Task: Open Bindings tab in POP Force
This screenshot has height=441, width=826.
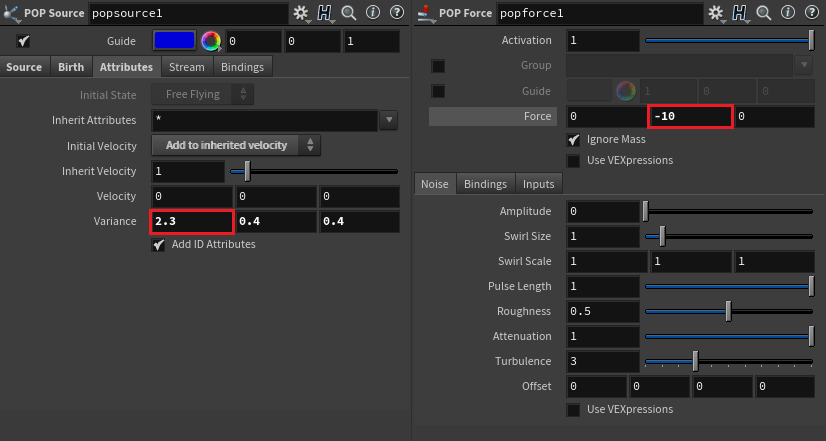Action: 485,184
